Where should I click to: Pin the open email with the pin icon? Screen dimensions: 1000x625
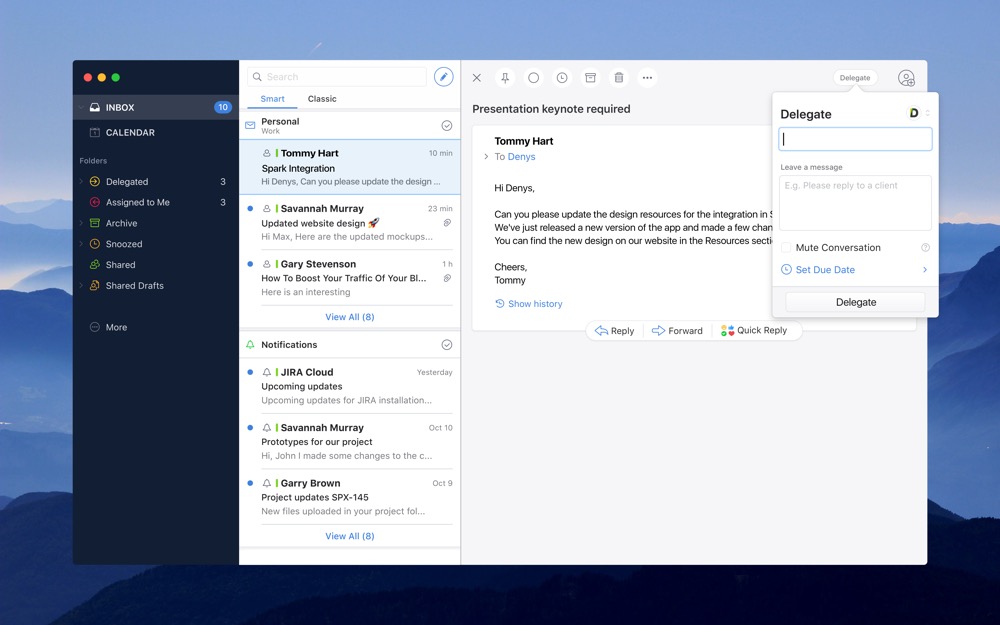(505, 78)
